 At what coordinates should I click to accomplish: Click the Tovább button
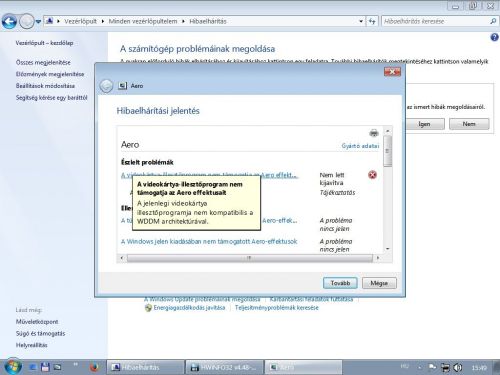pyautogui.click(x=340, y=283)
